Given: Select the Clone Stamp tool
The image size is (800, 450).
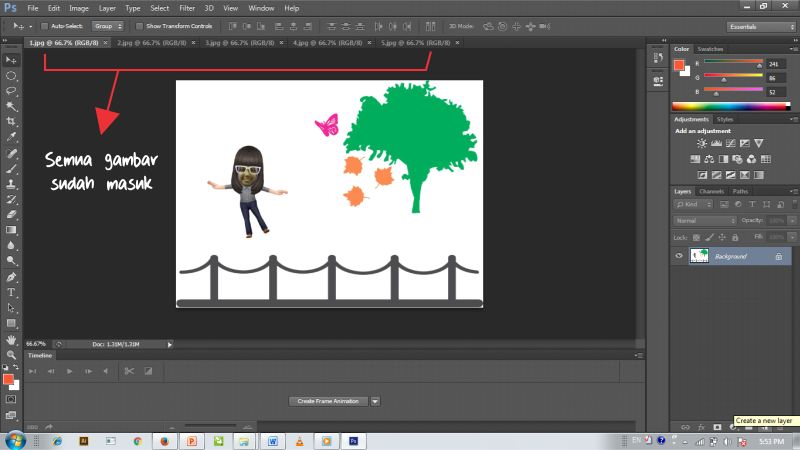Looking at the screenshot, I should [11, 184].
